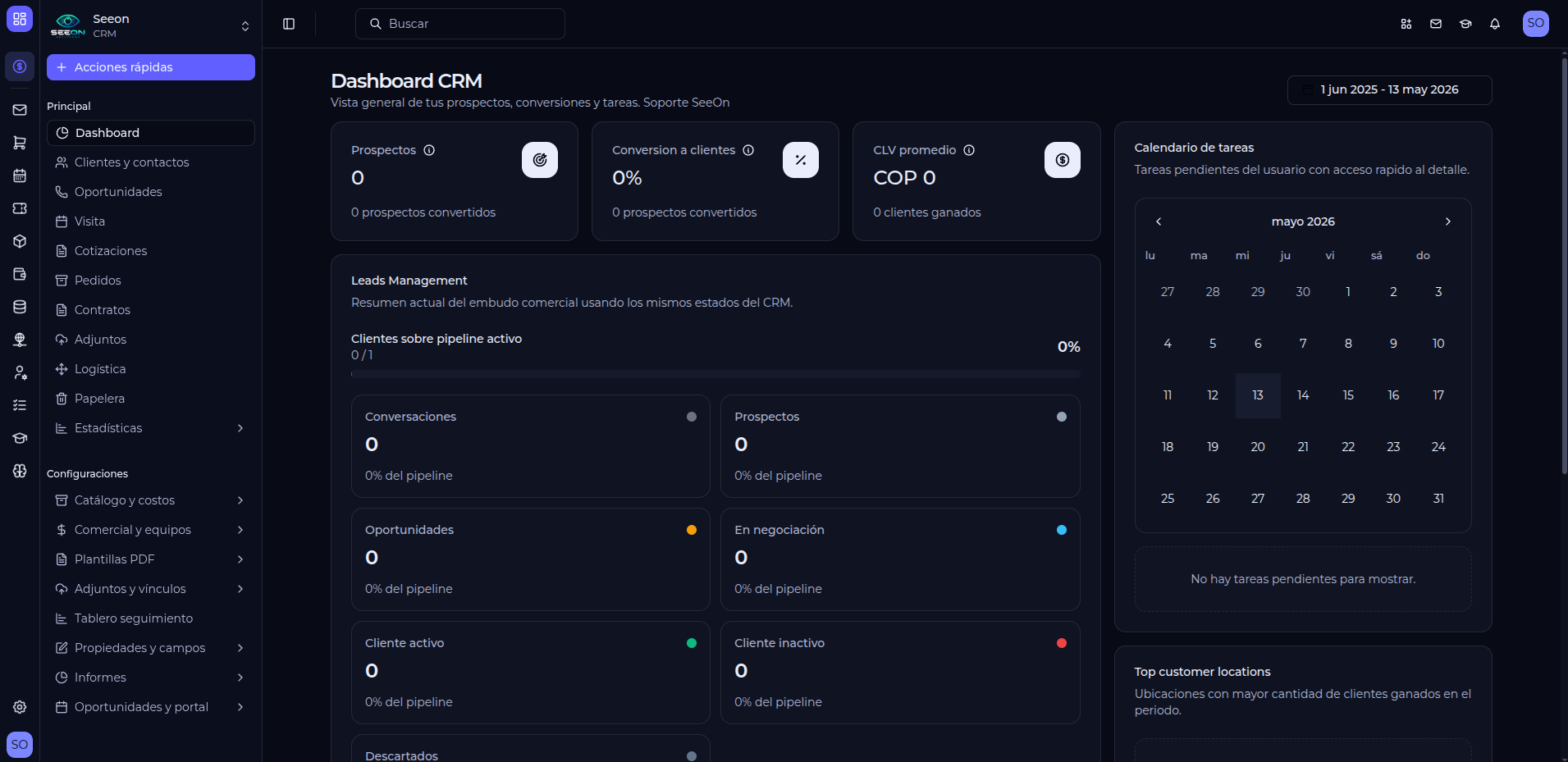Screen dimensions: 1568x762
Task: Open the apps grid icon at rail top
Action: point(20,19)
